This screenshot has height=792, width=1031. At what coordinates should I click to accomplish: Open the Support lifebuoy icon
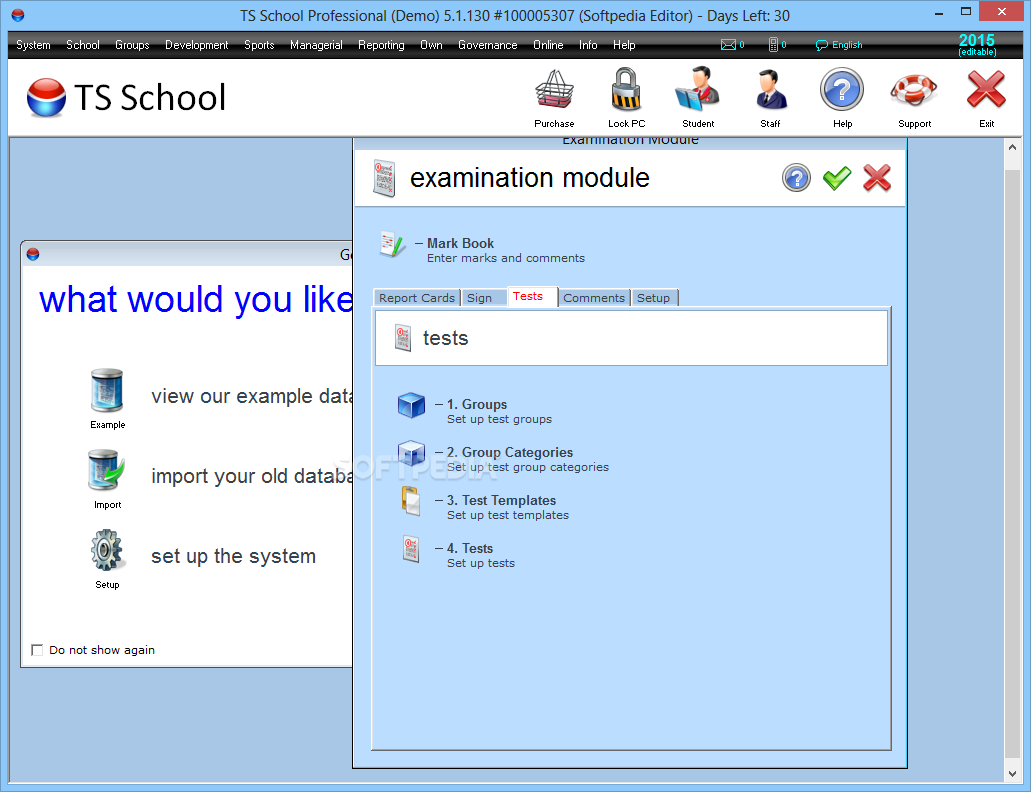(914, 90)
